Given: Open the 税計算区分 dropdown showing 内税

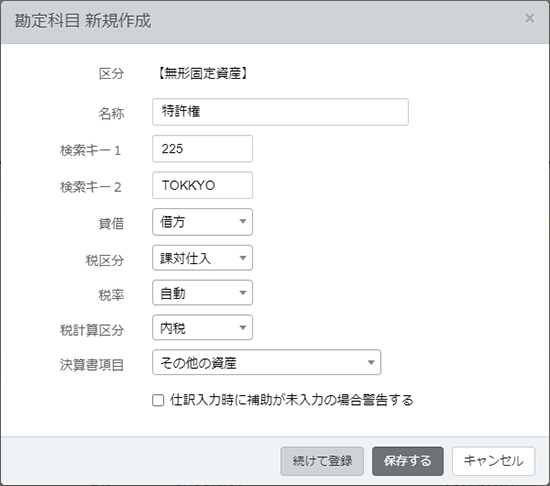Looking at the screenshot, I should coord(202,328).
